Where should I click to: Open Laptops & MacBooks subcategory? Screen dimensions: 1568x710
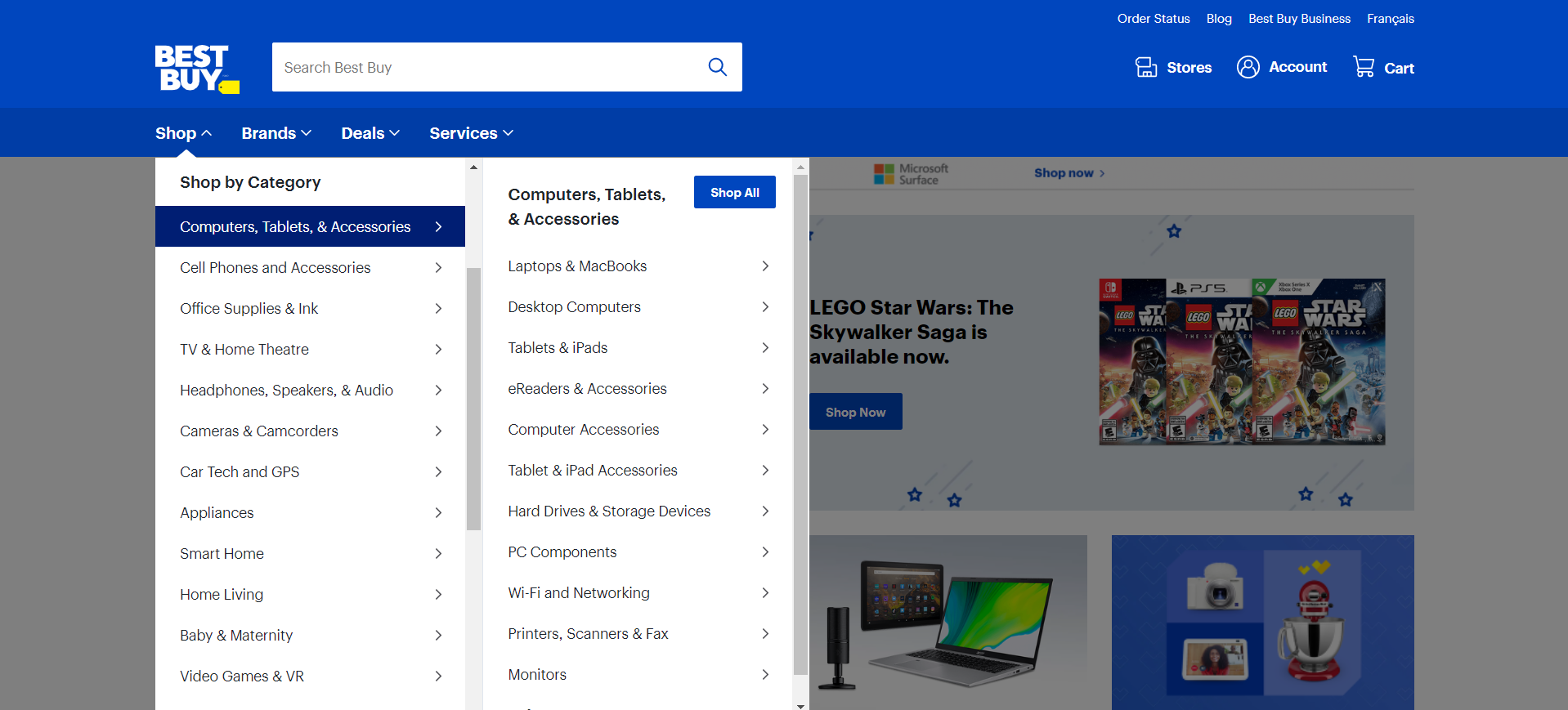click(577, 266)
